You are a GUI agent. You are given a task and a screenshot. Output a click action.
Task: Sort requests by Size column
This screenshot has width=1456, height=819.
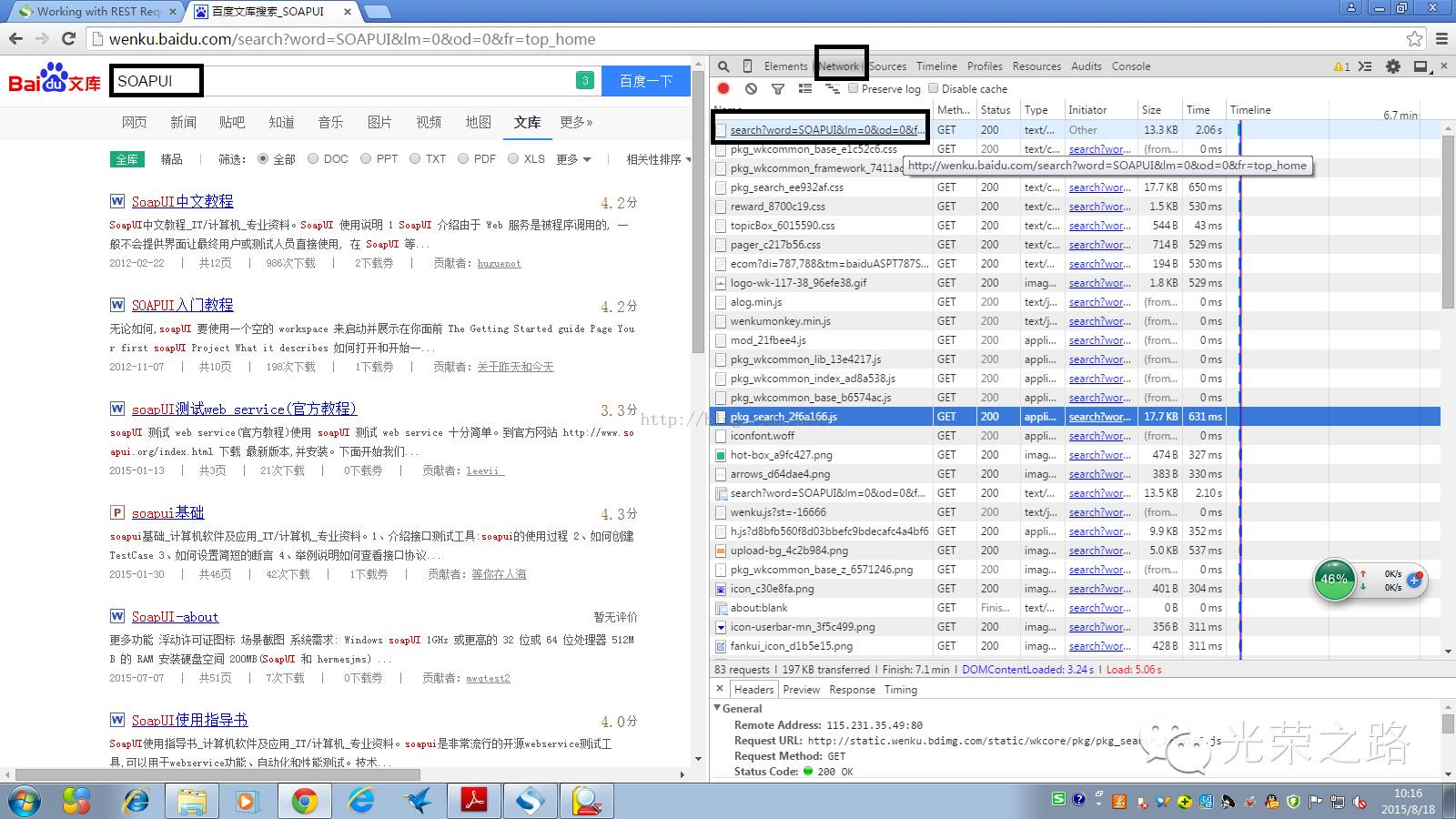tap(1159, 109)
